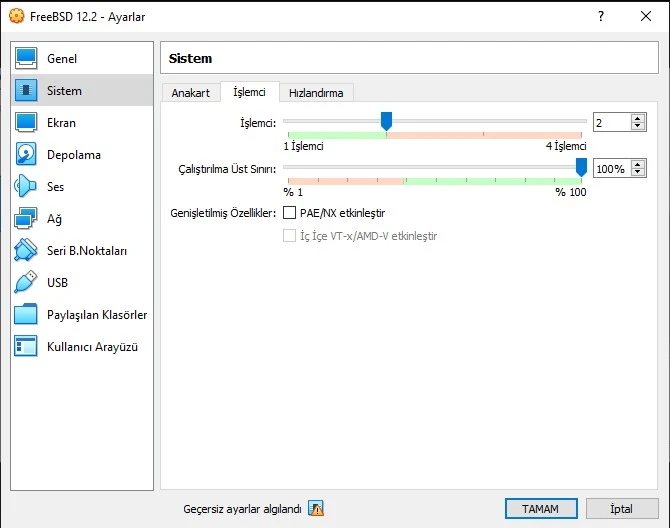Click the İşlemci slider handle
This screenshot has height=528, width=670.
pyautogui.click(x=386, y=121)
